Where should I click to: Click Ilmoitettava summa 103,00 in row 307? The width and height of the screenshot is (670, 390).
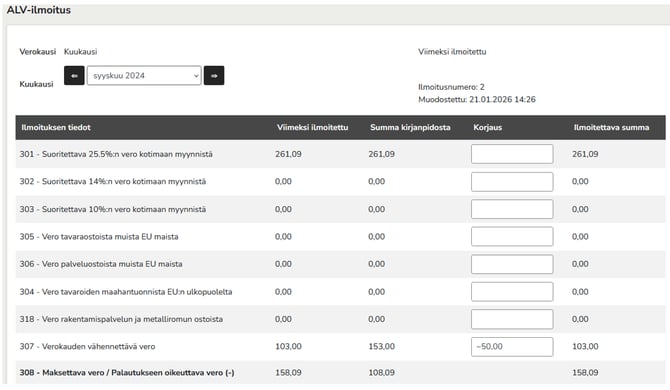coord(585,346)
